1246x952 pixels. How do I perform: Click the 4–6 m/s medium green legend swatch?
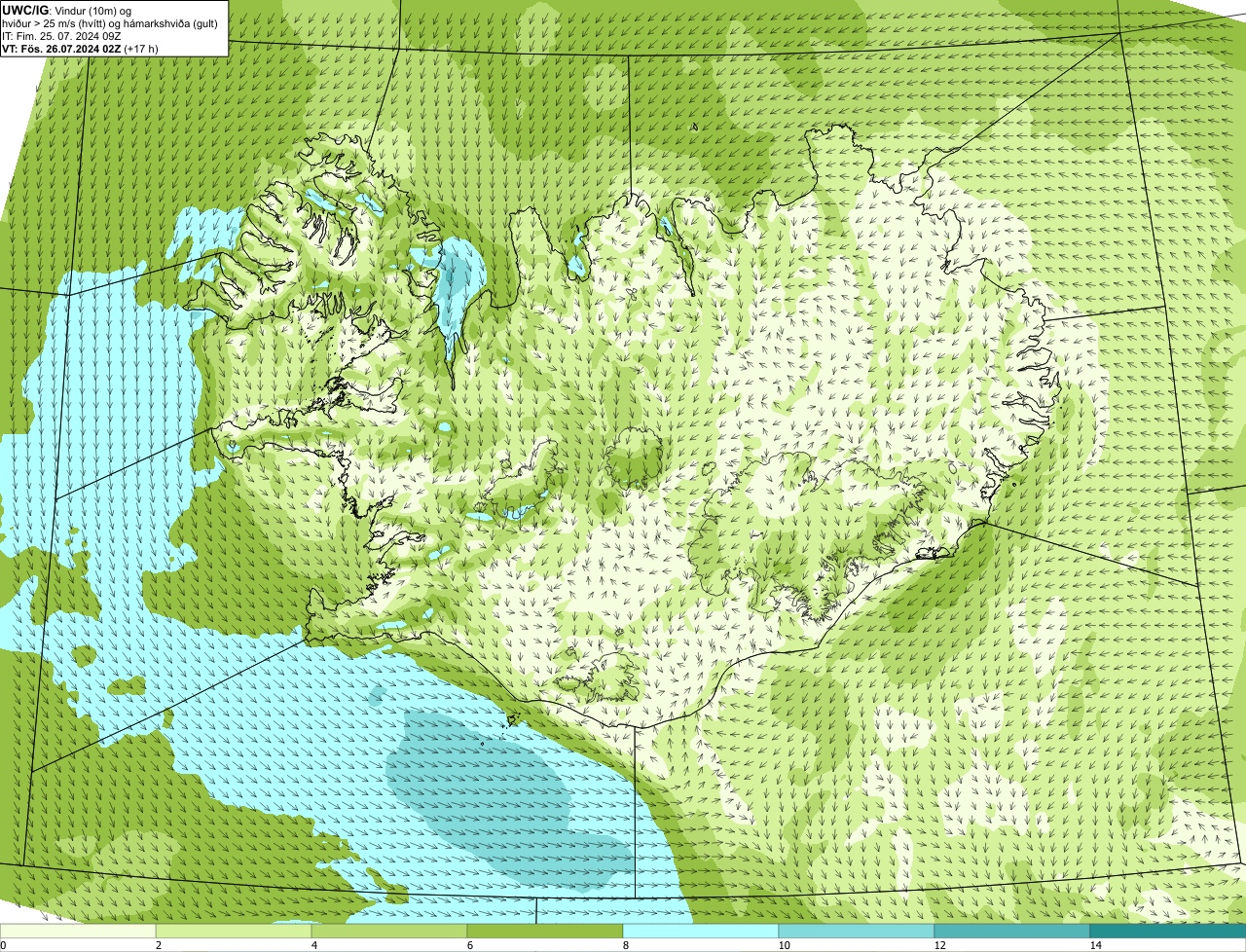[x=389, y=931]
